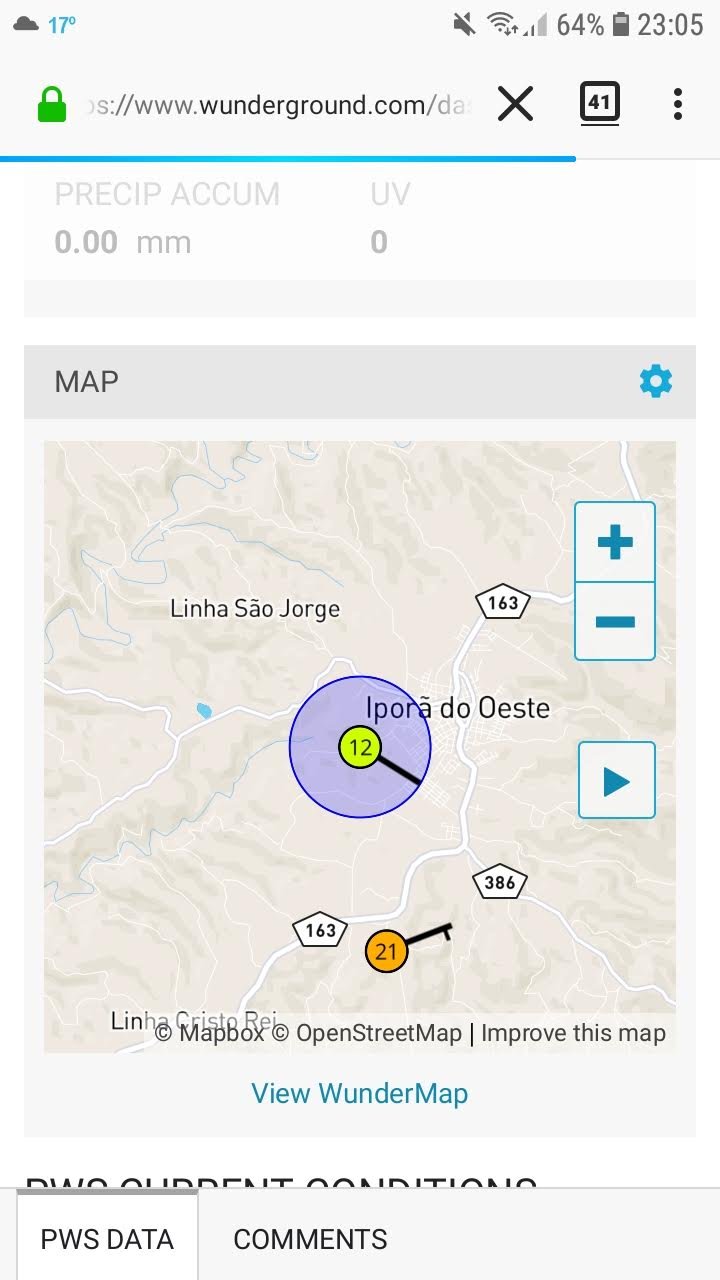Viewport: 720px width, 1280px height.
Task: Switch to the PWS DATA tab
Action: [x=107, y=1239]
